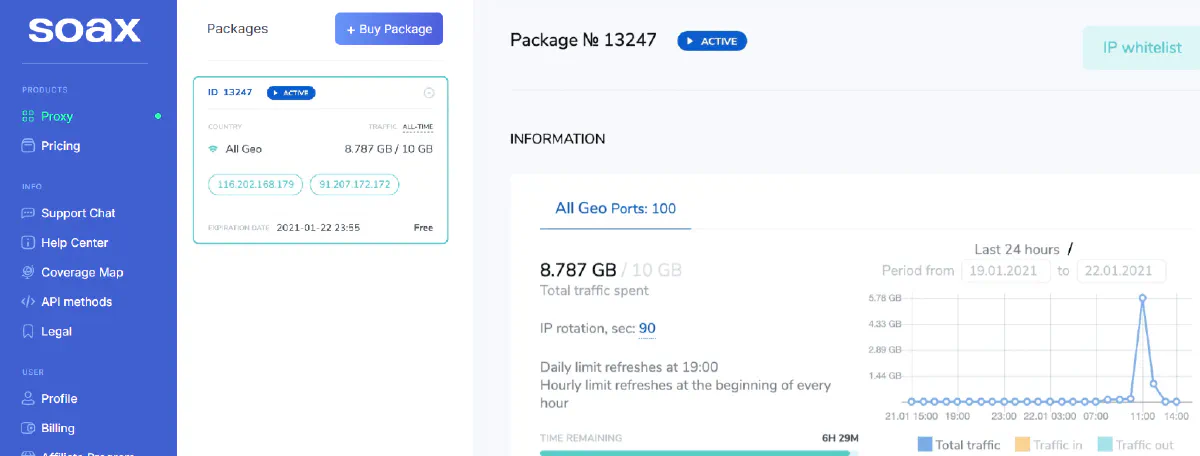1200x456 pixels.
Task: Click the Help Center info icon
Action: point(28,243)
